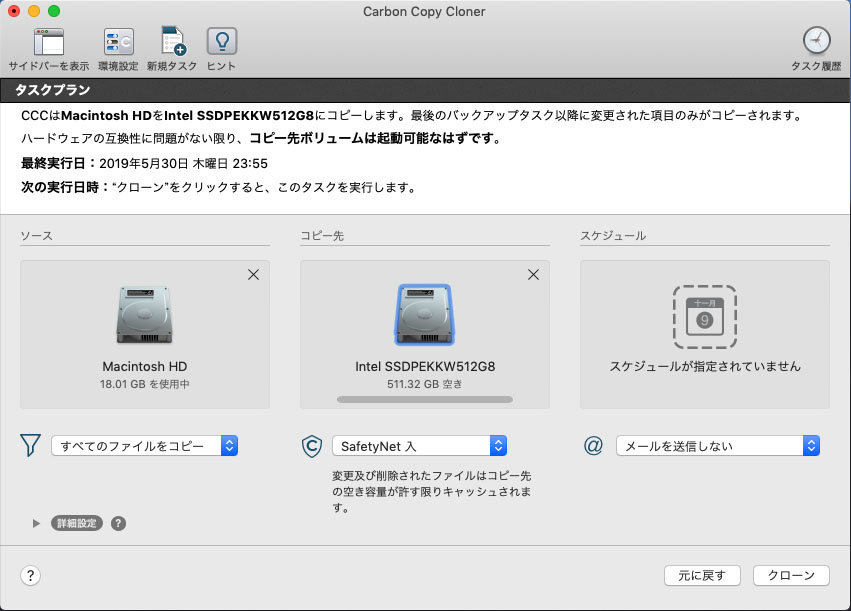
Task: Click the SafetyNet shield icon
Action: (312, 446)
